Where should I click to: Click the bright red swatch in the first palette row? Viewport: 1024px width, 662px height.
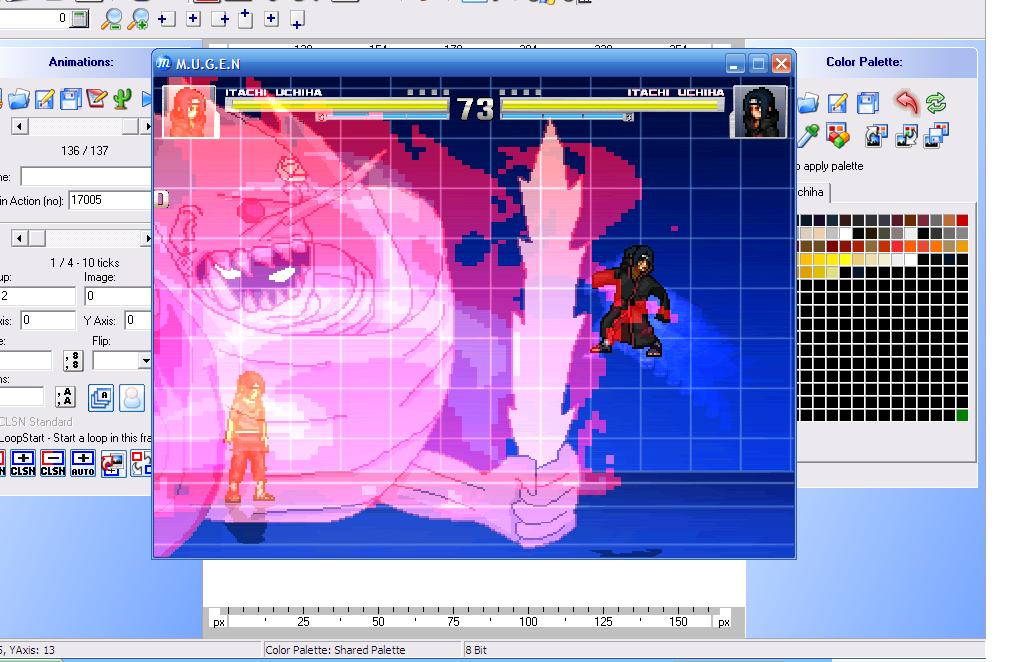coord(962,221)
